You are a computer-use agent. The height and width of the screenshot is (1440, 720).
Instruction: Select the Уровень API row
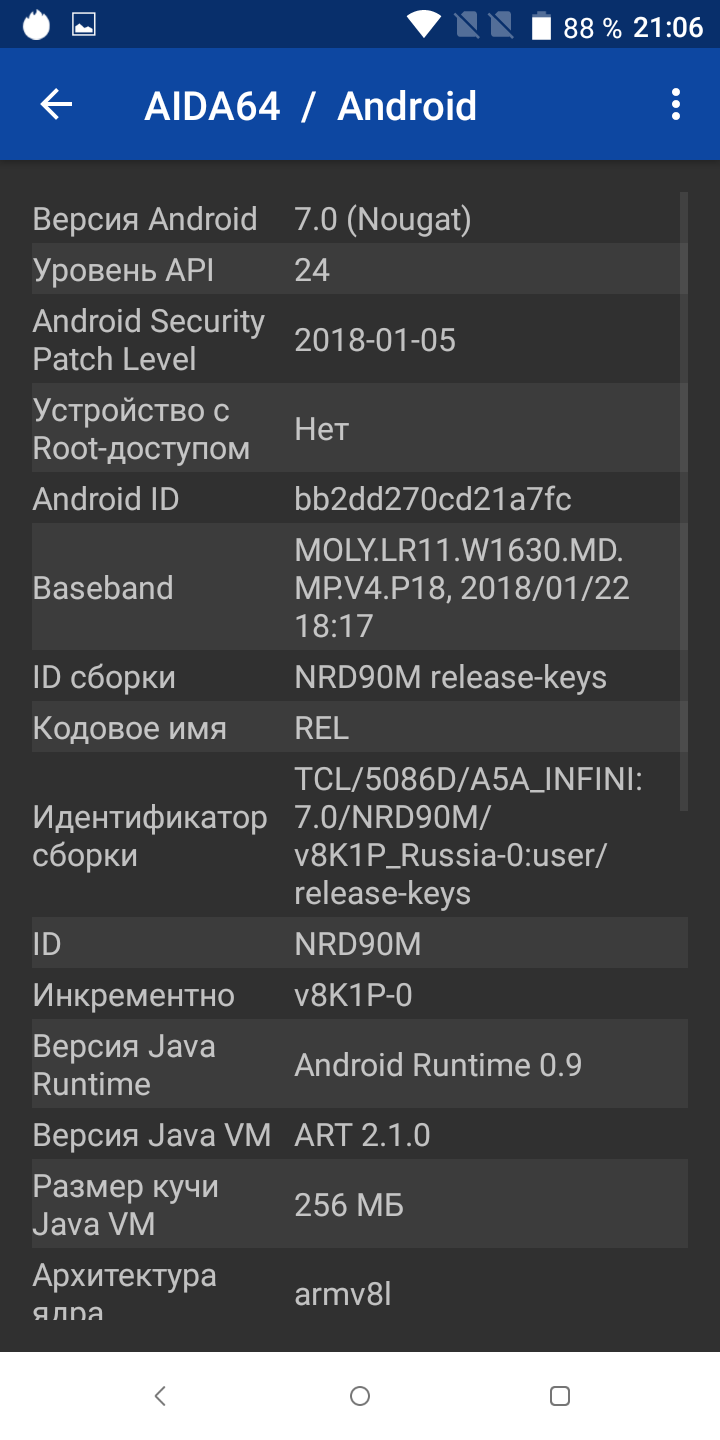point(360,269)
